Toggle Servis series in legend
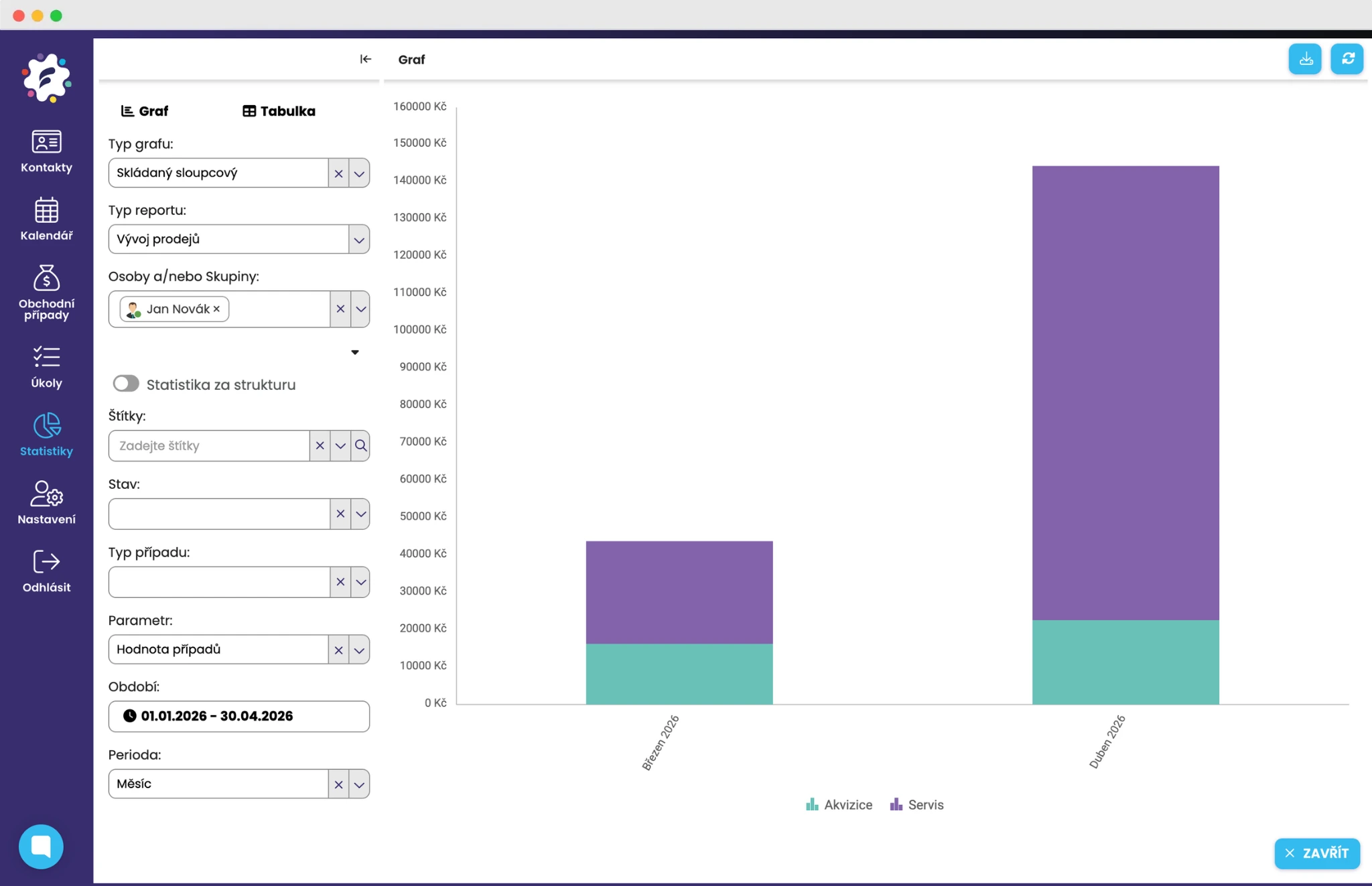This screenshot has width=1372, height=886. [x=916, y=805]
